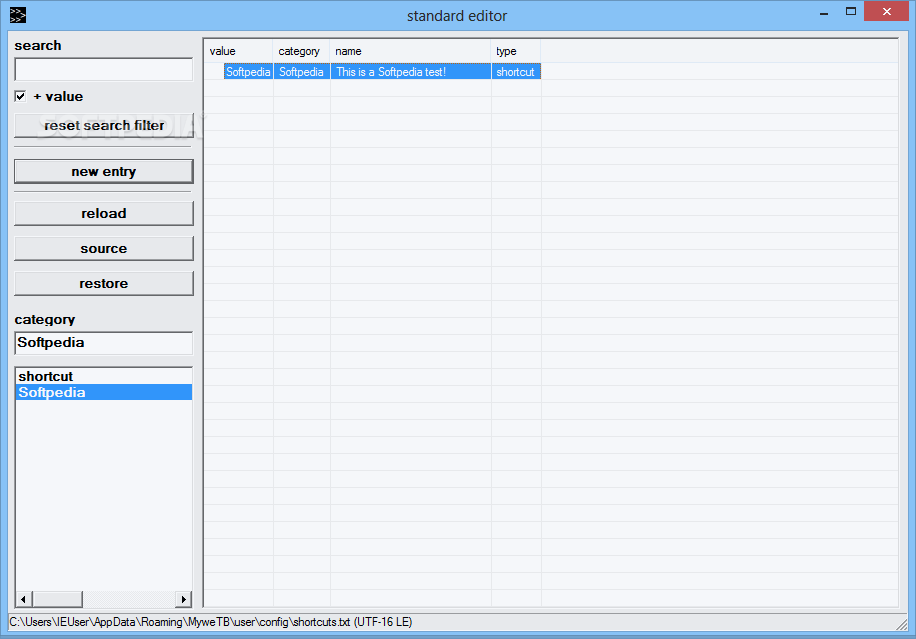
Task: Click the name column header
Action: click(x=411, y=51)
